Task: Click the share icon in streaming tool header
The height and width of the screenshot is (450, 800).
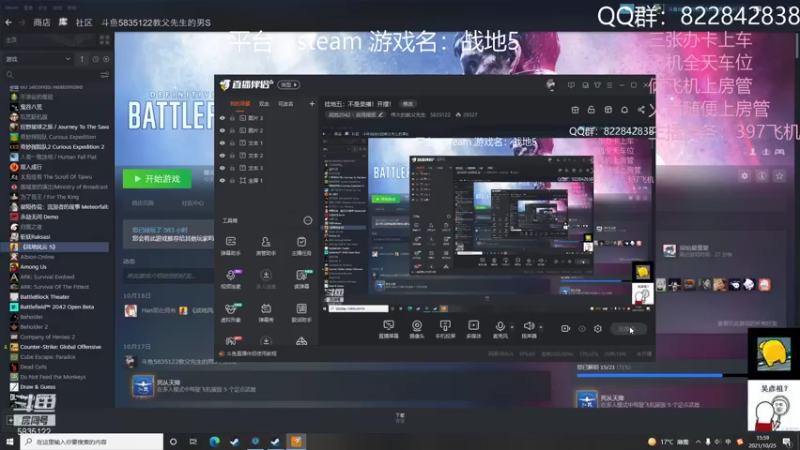Action: pyautogui.click(x=641, y=110)
